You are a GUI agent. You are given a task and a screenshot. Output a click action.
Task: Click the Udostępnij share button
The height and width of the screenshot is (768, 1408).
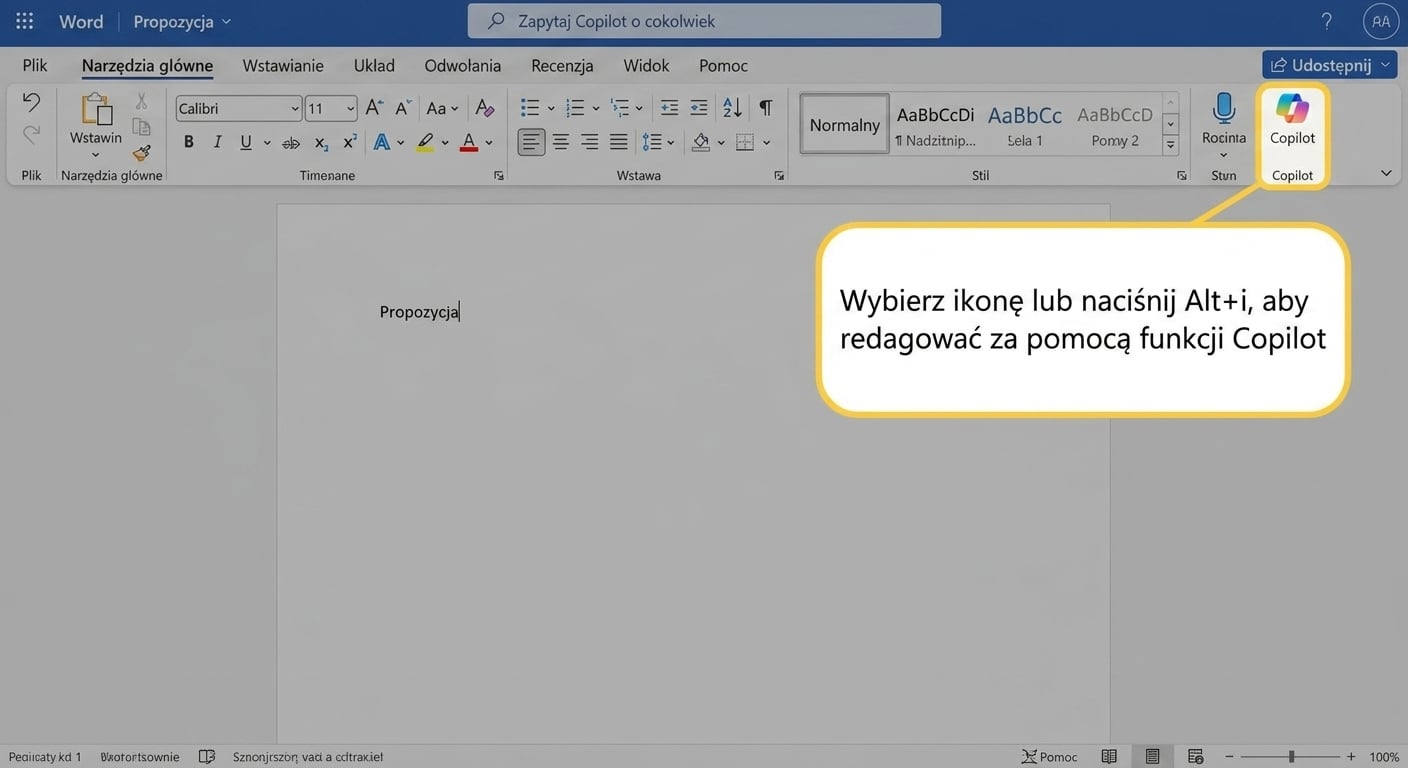point(1330,65)
